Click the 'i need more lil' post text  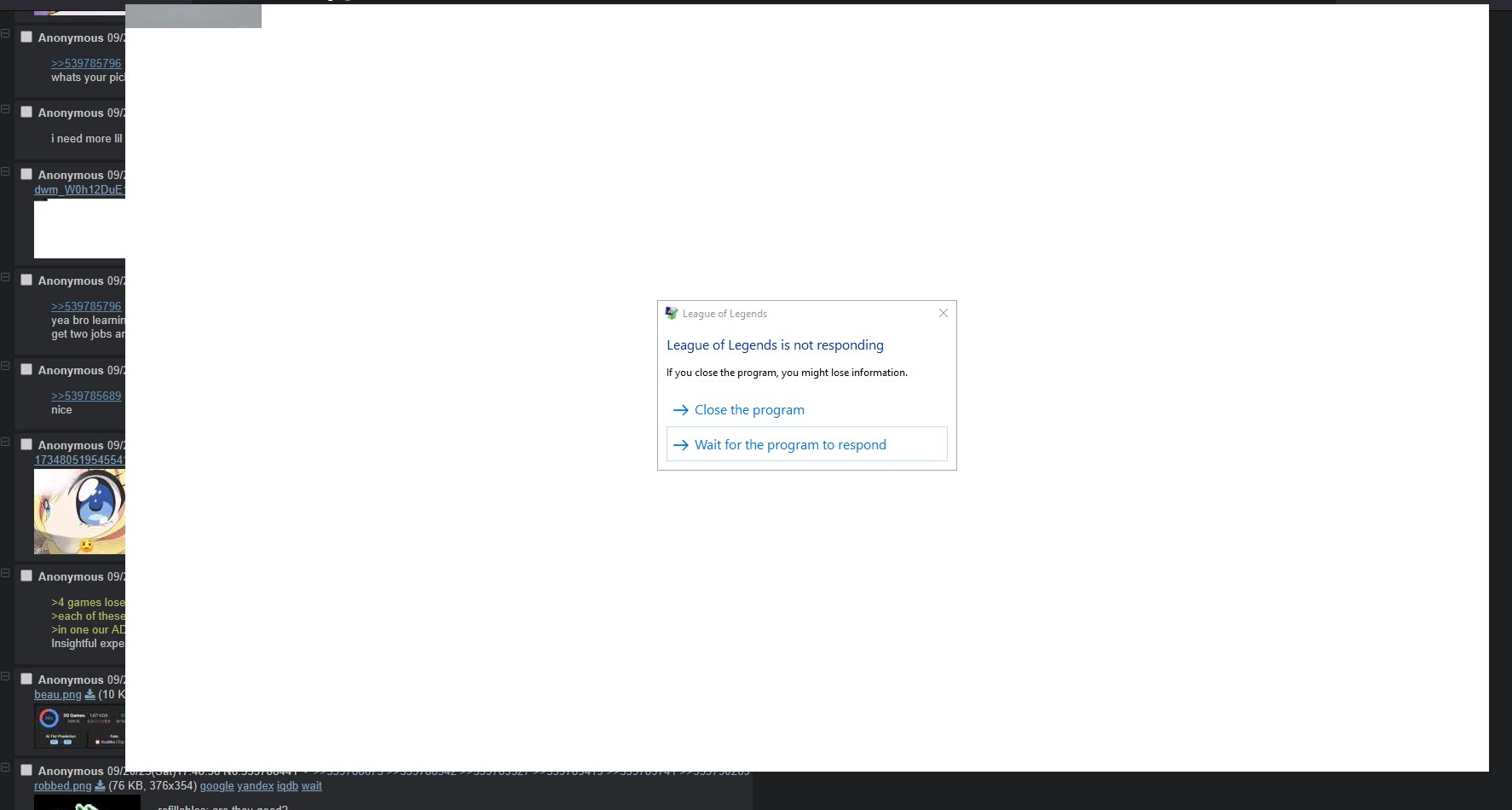pos(87,138)
